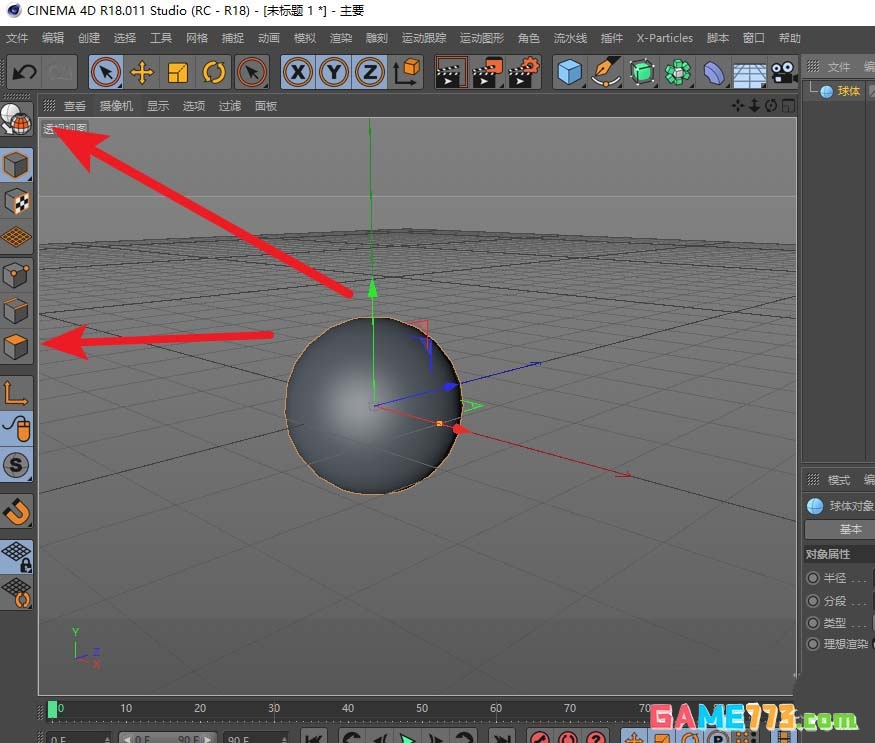Viewport: 875px width, 743px height.
Task: Open the 模拟 menu in the menu bar
Action: (x=304, y=38)
